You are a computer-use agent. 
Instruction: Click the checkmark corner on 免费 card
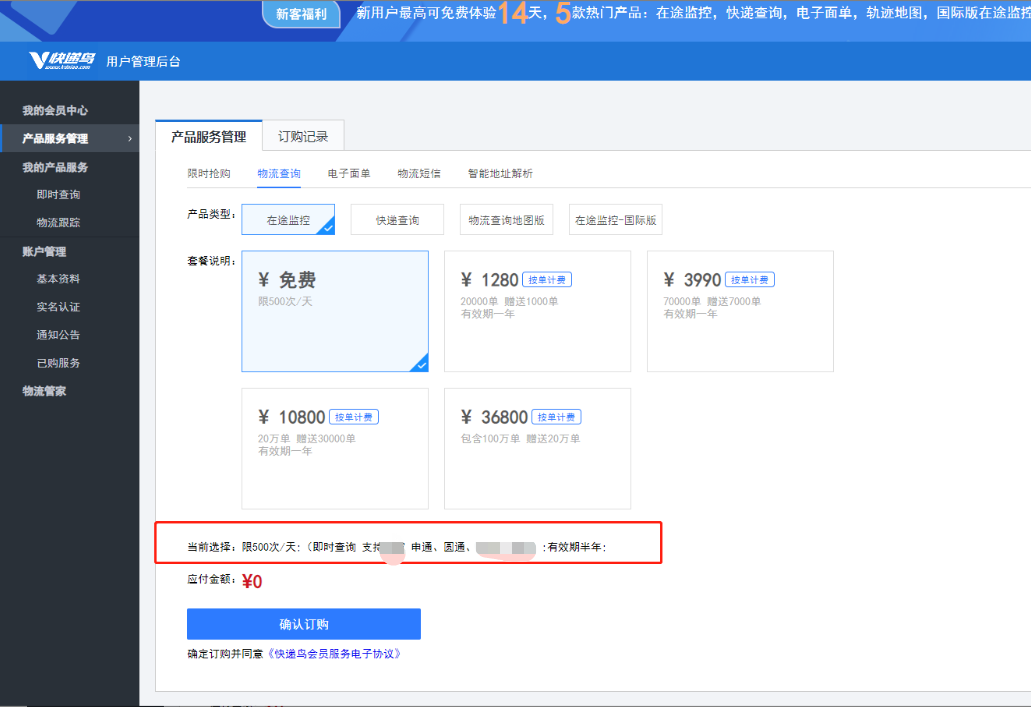(x=420, y=363)
